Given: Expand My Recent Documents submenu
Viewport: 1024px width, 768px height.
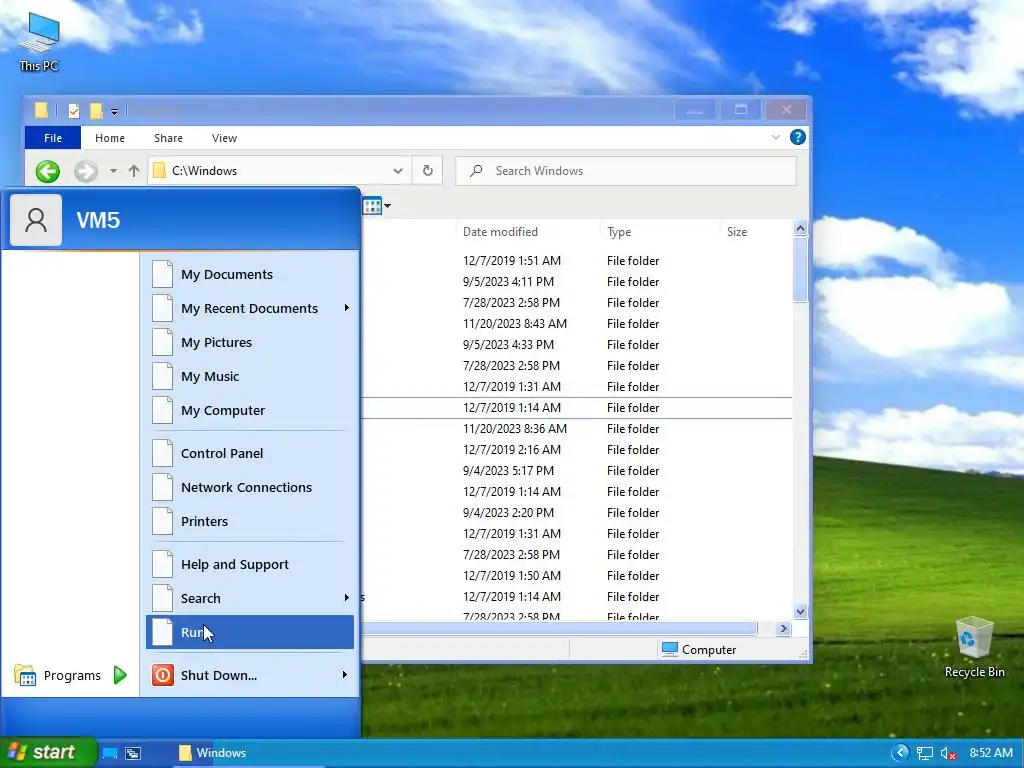Looking at the screenshot, I should (347, 308).
